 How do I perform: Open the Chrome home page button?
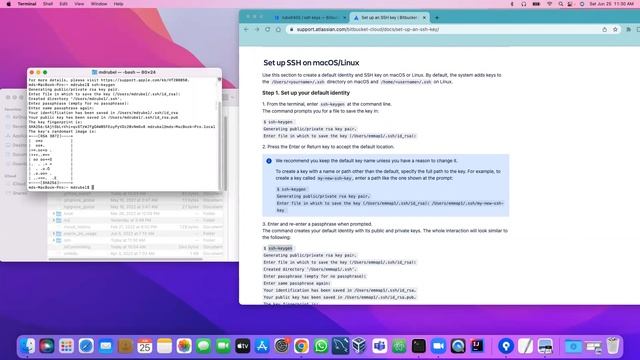[x=278, y=29]
